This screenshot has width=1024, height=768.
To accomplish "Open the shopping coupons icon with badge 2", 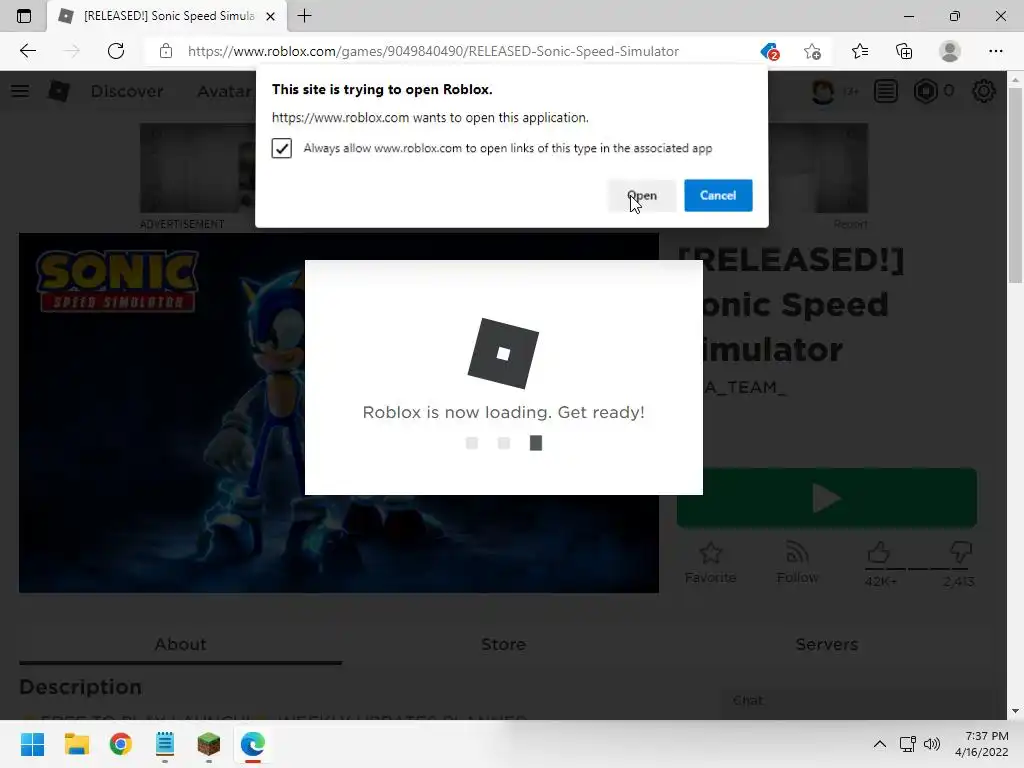I will click(769, 51).
